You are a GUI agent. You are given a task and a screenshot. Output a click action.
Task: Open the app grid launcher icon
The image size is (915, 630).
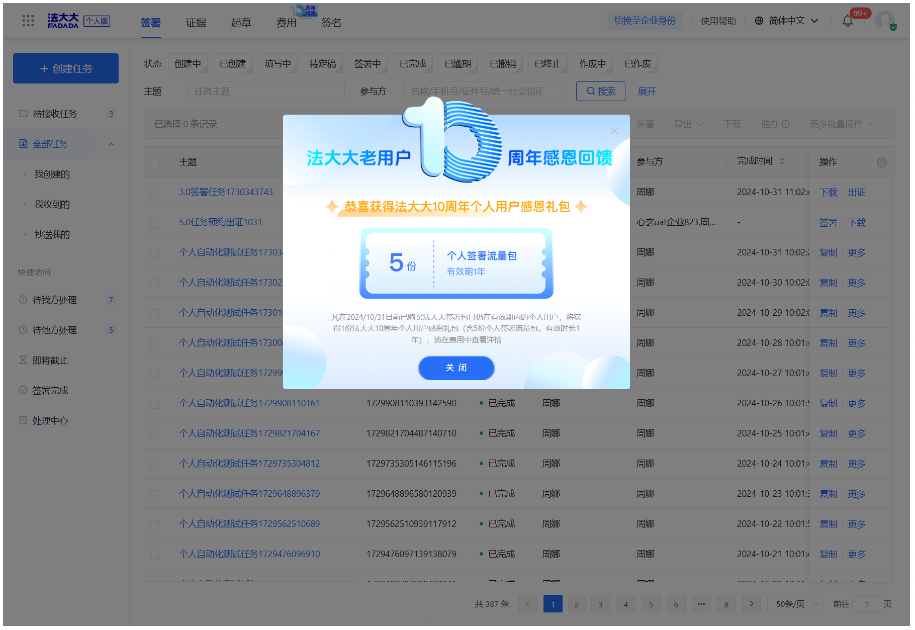coord(28,21)
